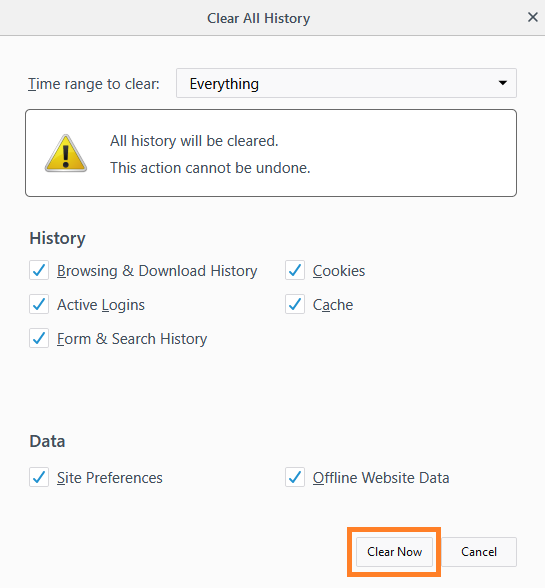Click the This action cannot be undone text
Screen dimensions: 545x588
[210, 168]
